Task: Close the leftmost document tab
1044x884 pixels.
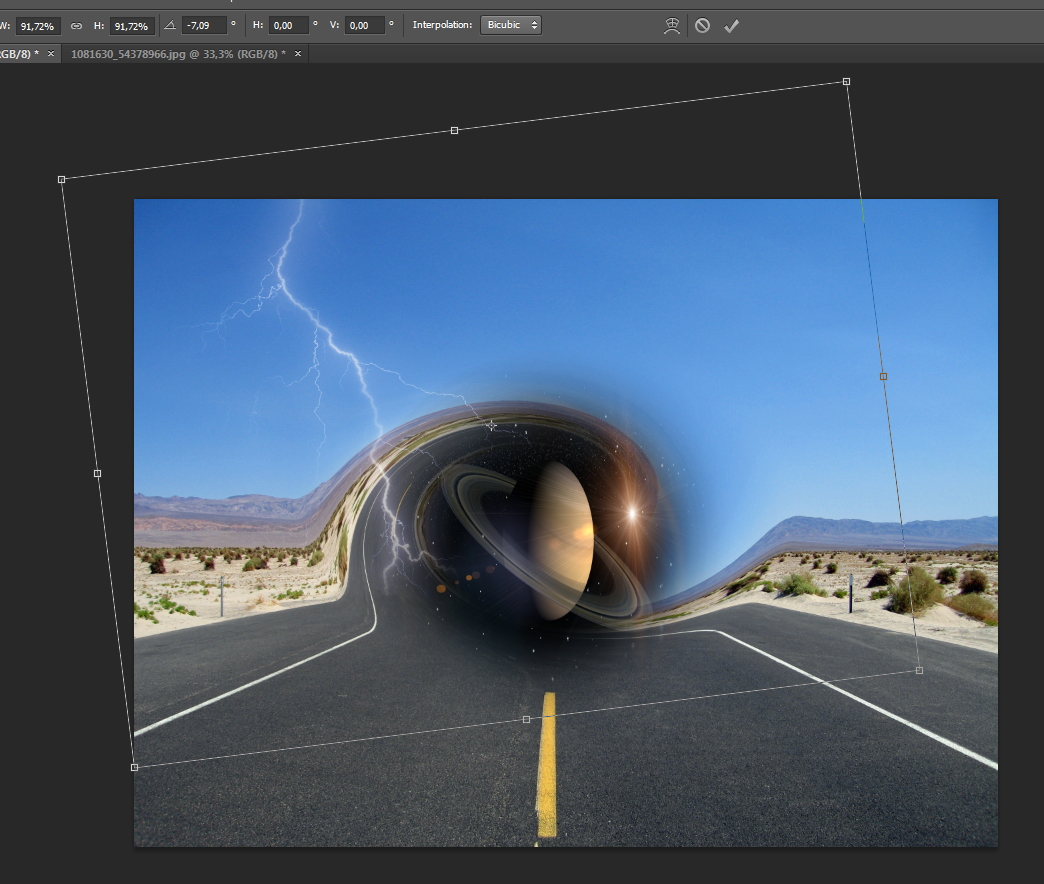Action: (51, 53)
